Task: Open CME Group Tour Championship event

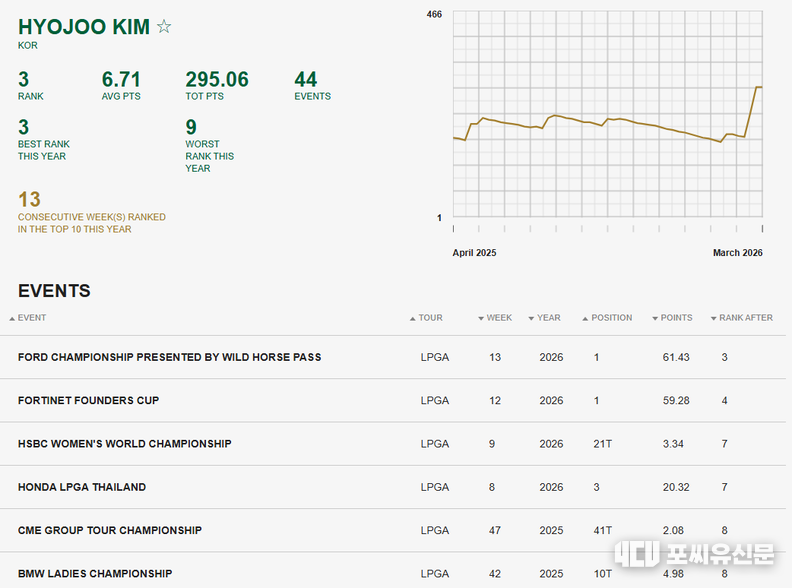Action: point(110,530)
